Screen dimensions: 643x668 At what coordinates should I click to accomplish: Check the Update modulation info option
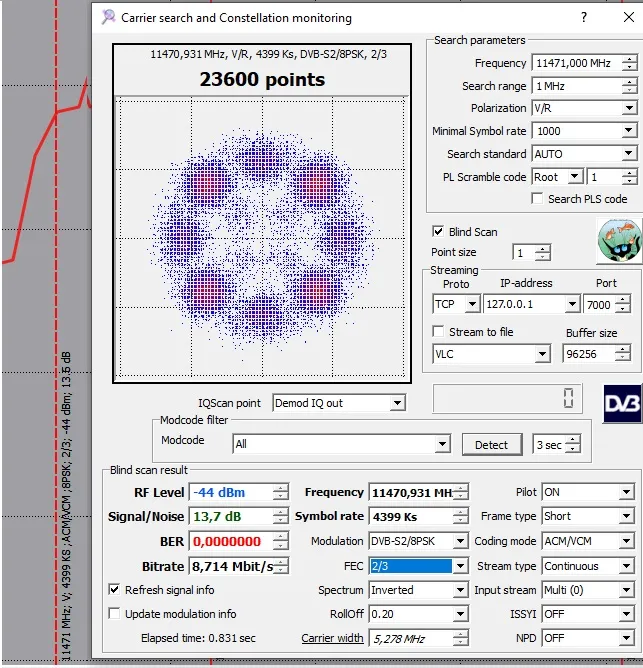(114, 613)
